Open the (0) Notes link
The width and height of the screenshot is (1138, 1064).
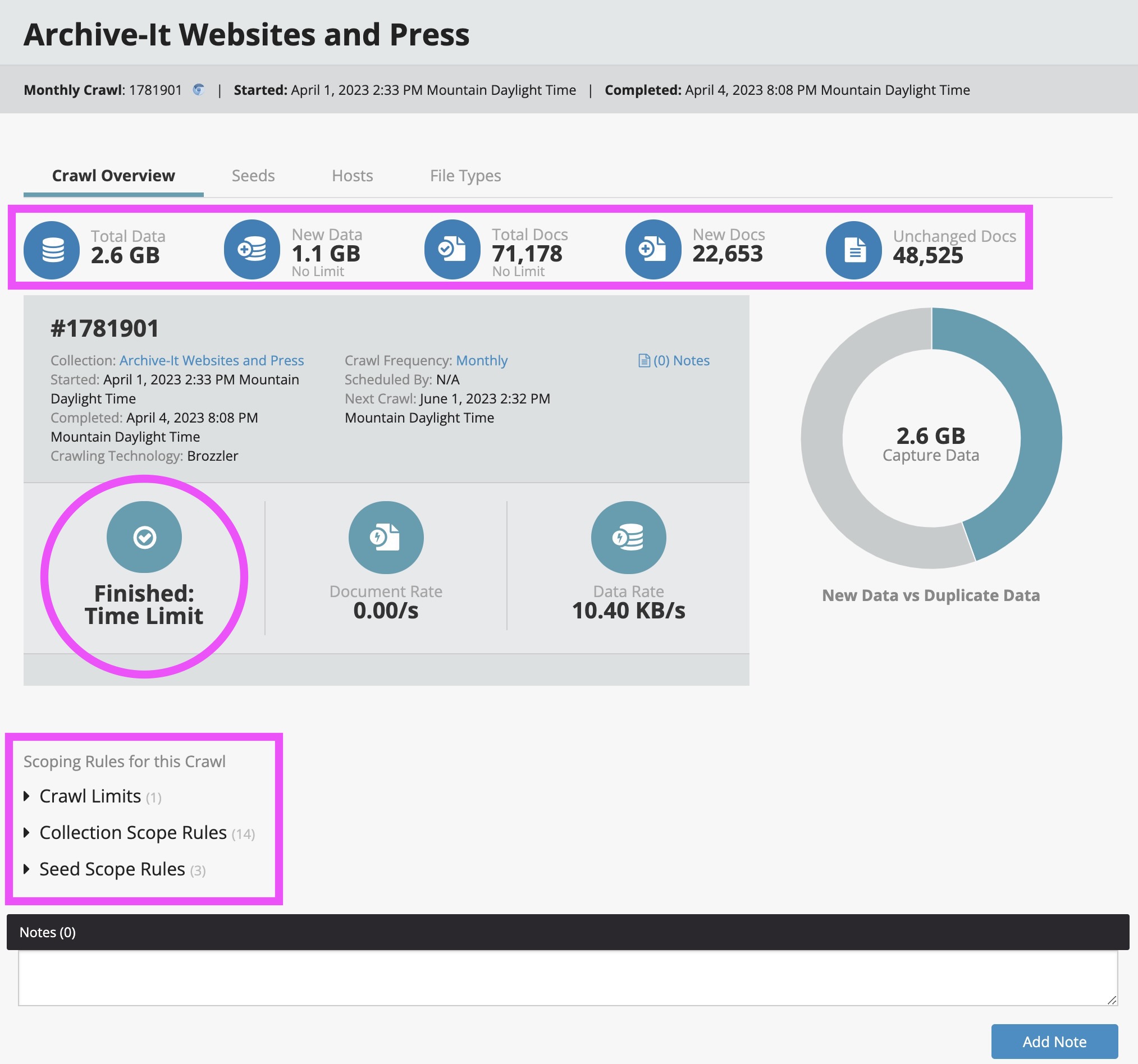coord(674,360)
